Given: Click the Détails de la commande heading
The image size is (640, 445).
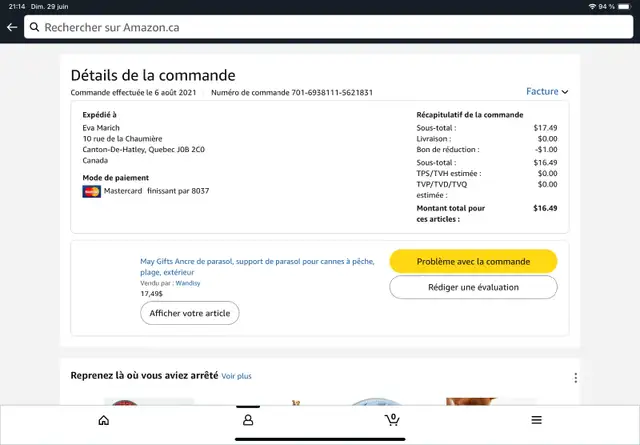Looking at the screenshot, I should click(x=153, y=76).
